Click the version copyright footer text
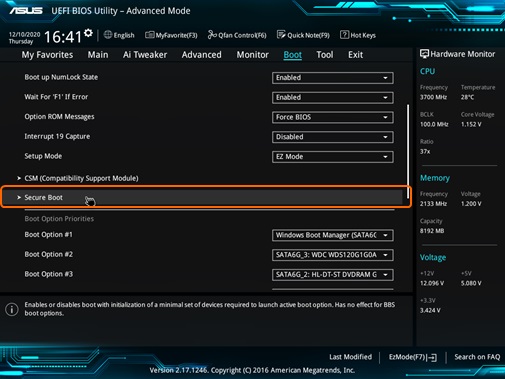Viewport: 505px width, 379px height. (x=252, y=370)
